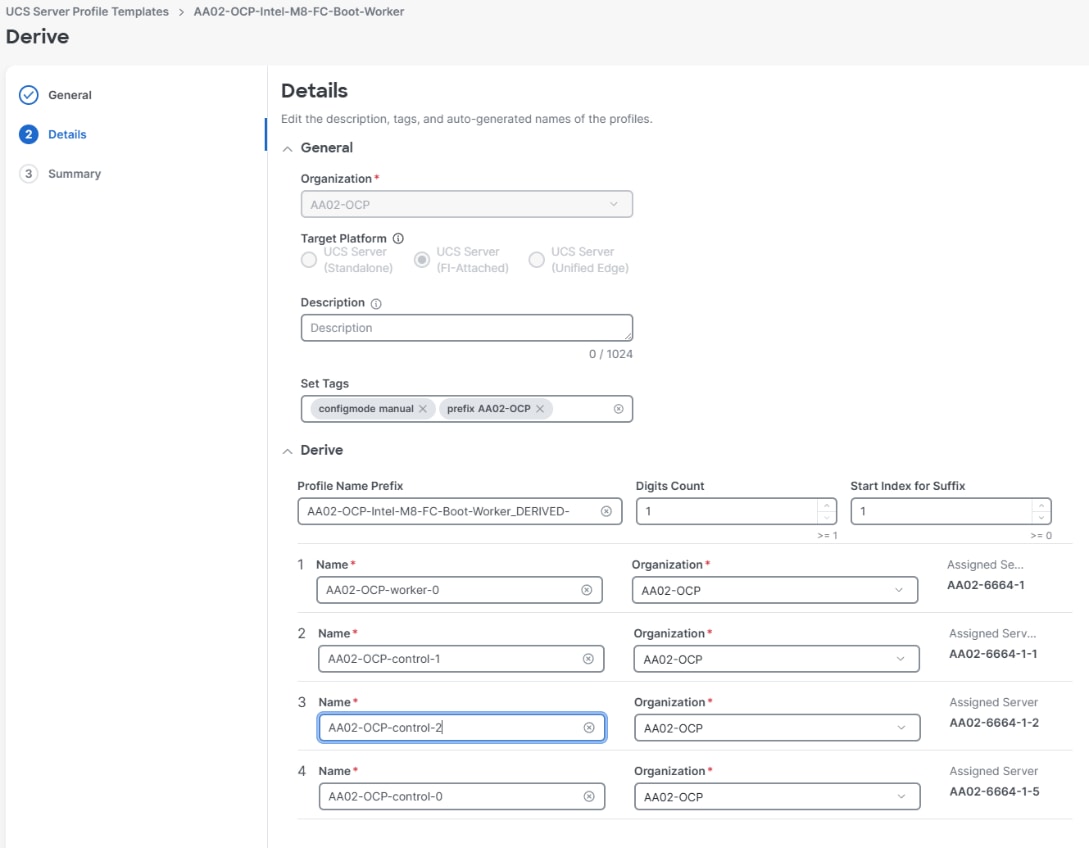Select the Details wizard step
Screen dimensions: 1089x848
[x=67, y=135]
